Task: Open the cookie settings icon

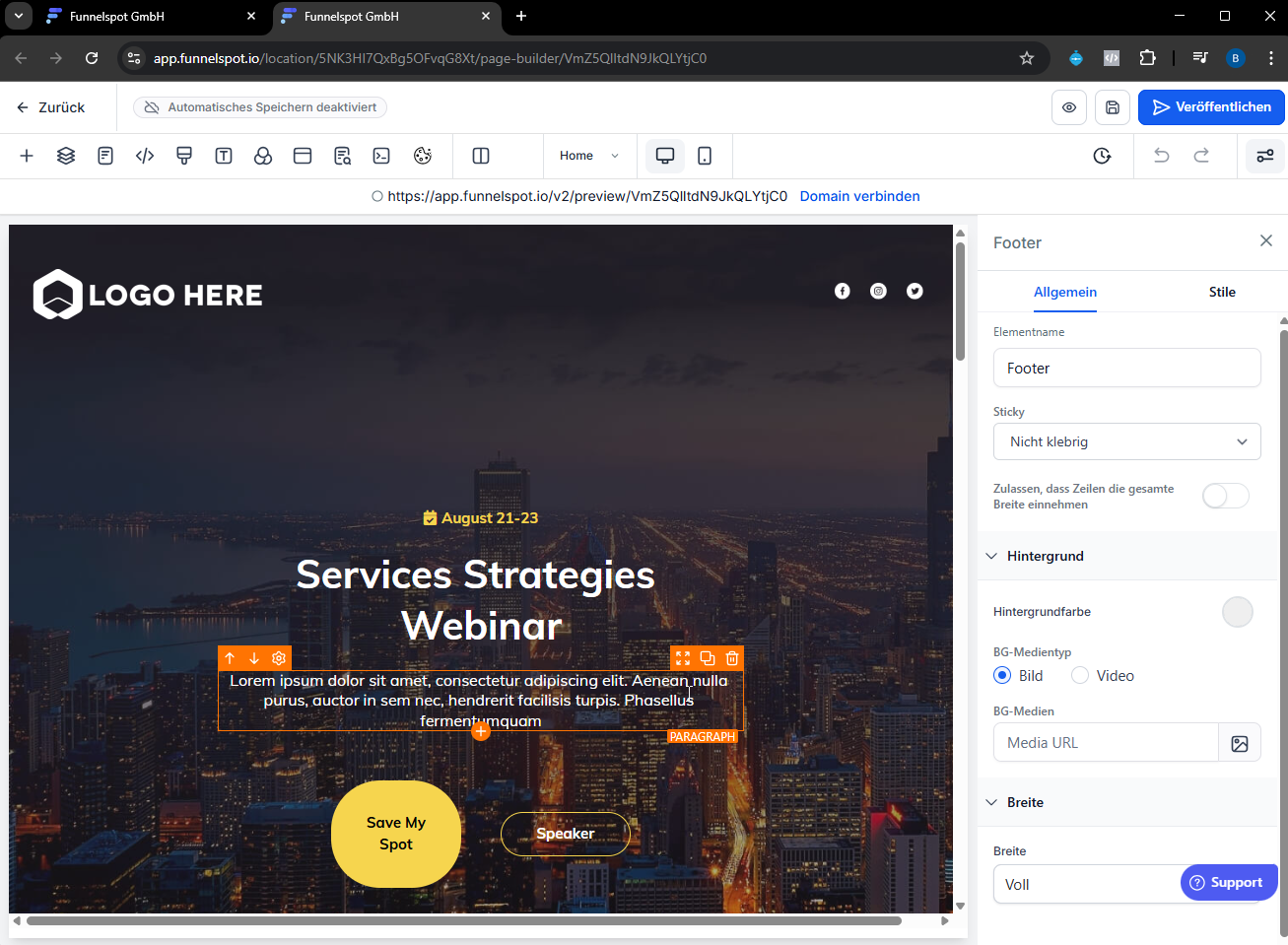Action: point(423,156)
